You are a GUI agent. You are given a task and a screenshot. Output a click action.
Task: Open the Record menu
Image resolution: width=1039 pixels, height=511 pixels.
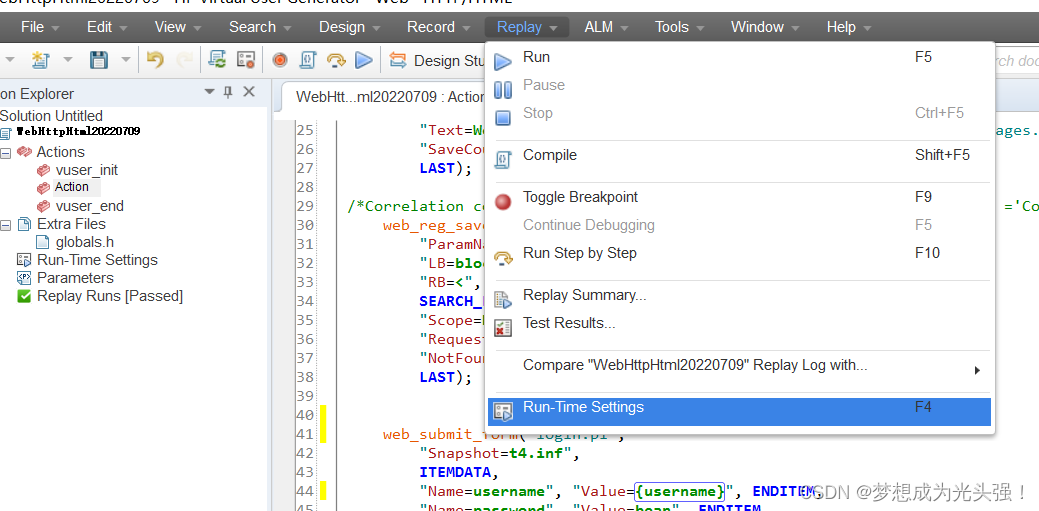438,27
